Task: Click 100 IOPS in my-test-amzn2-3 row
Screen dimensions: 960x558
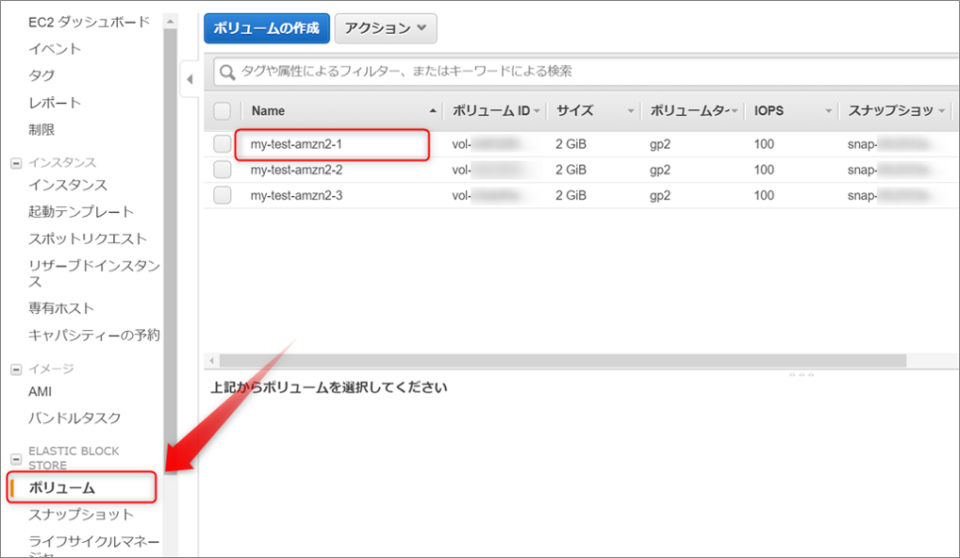Action: (764, 196)
